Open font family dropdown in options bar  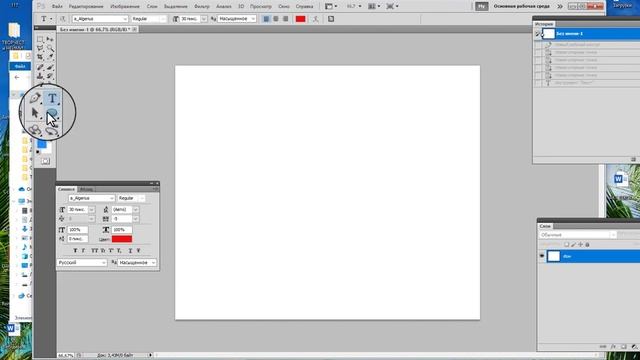coord(125,19)
